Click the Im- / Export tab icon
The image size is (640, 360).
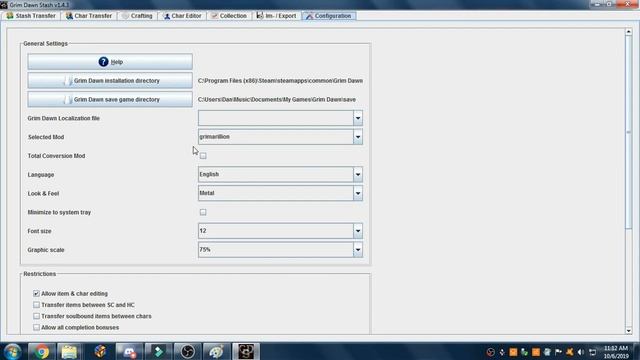tap(260, 16)
